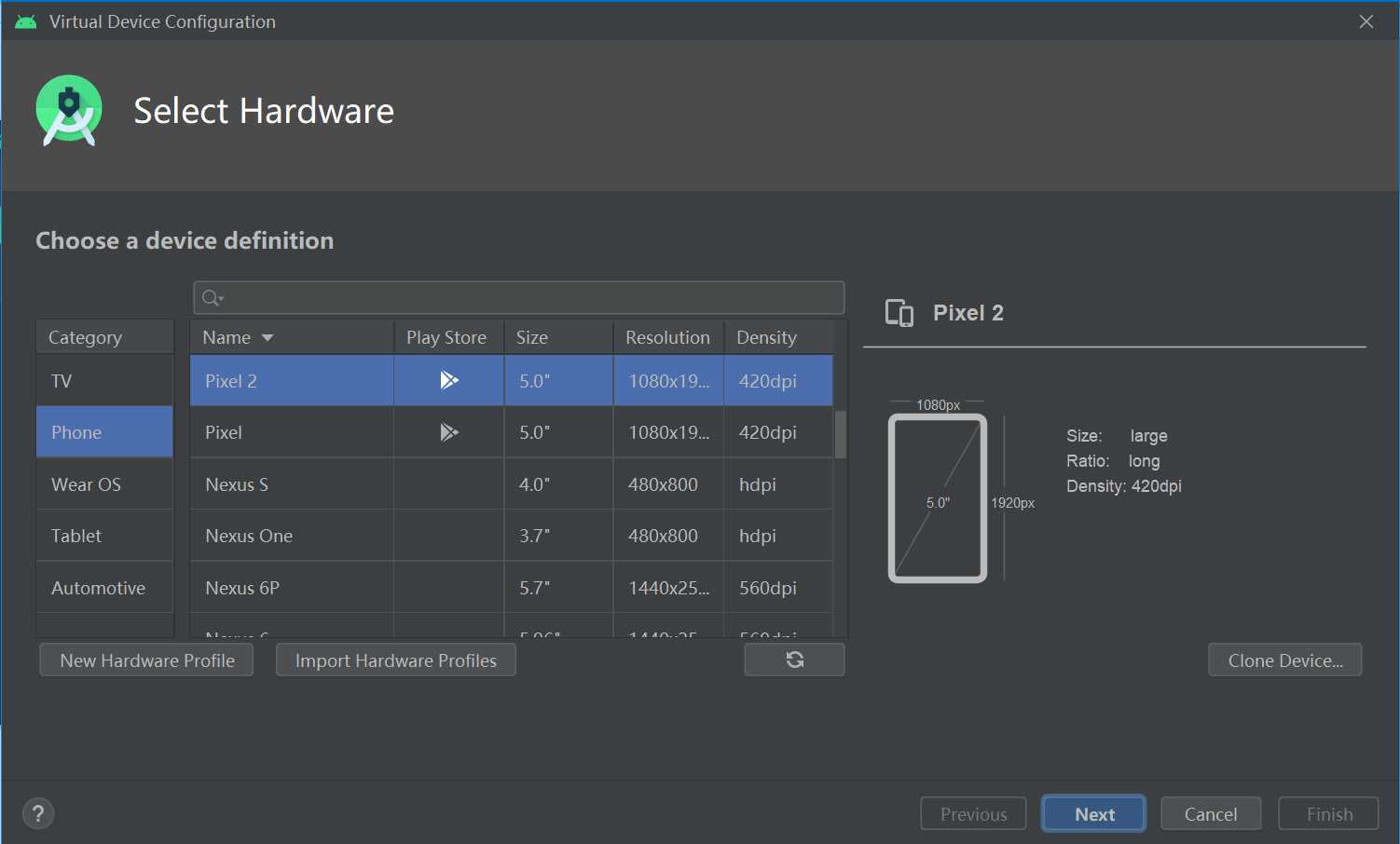1400x844 pixels.
Task: Click the Play Store icon in Pixel row
Action: pyautogui.click(x=448, y=432)
